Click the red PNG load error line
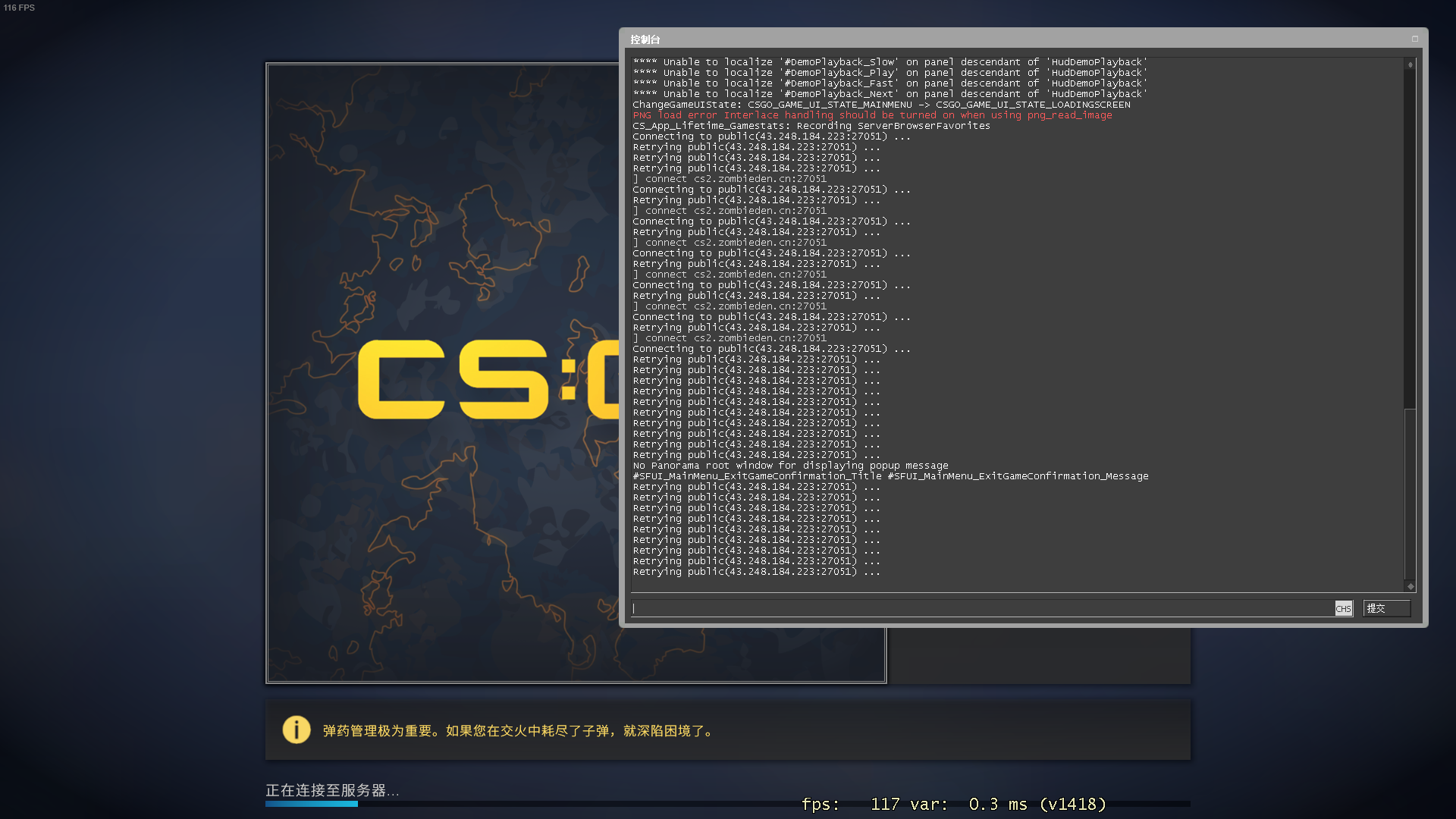The width and height of the screenshot is (1456, 819). pos(872,115)
